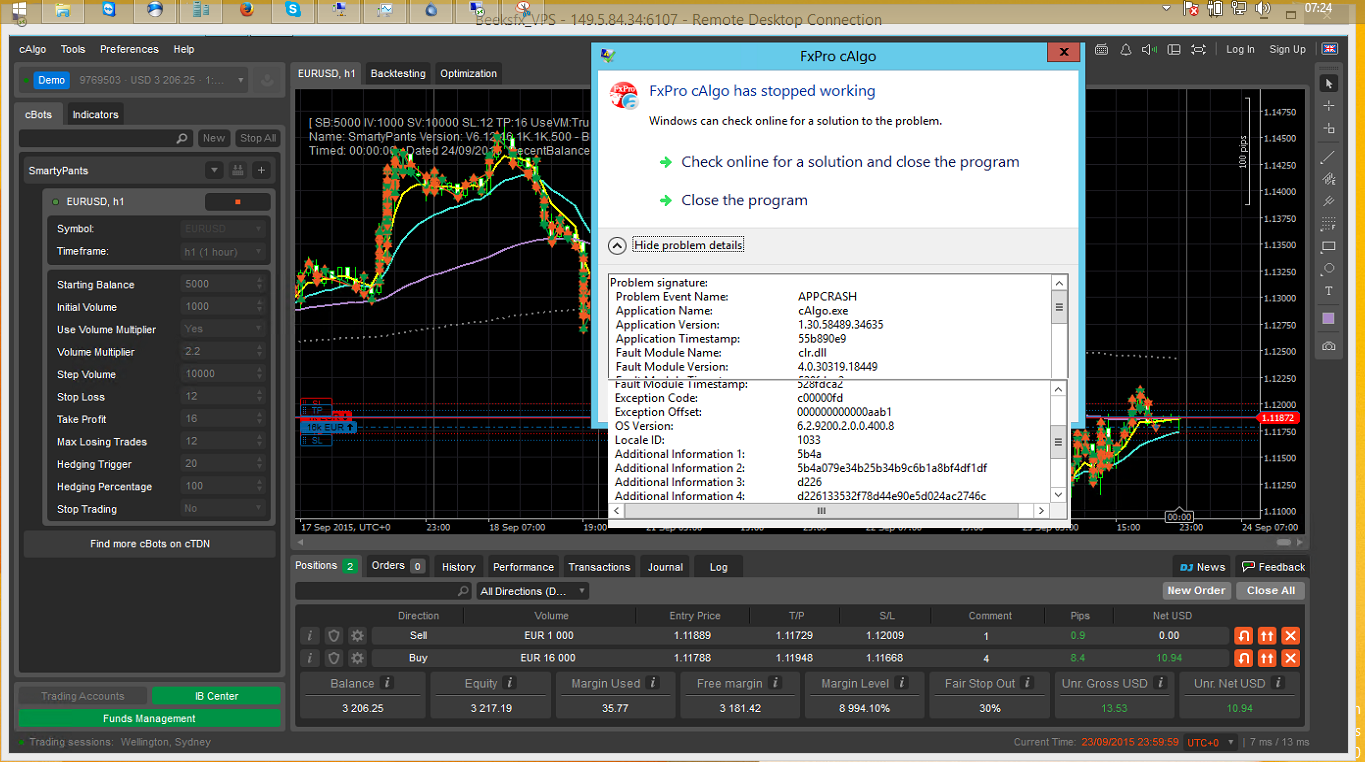The height and width of the screenshot is (762, 1365).
Task: Stop the EURUSD h1 cBot instance
Action: (237, 202)
